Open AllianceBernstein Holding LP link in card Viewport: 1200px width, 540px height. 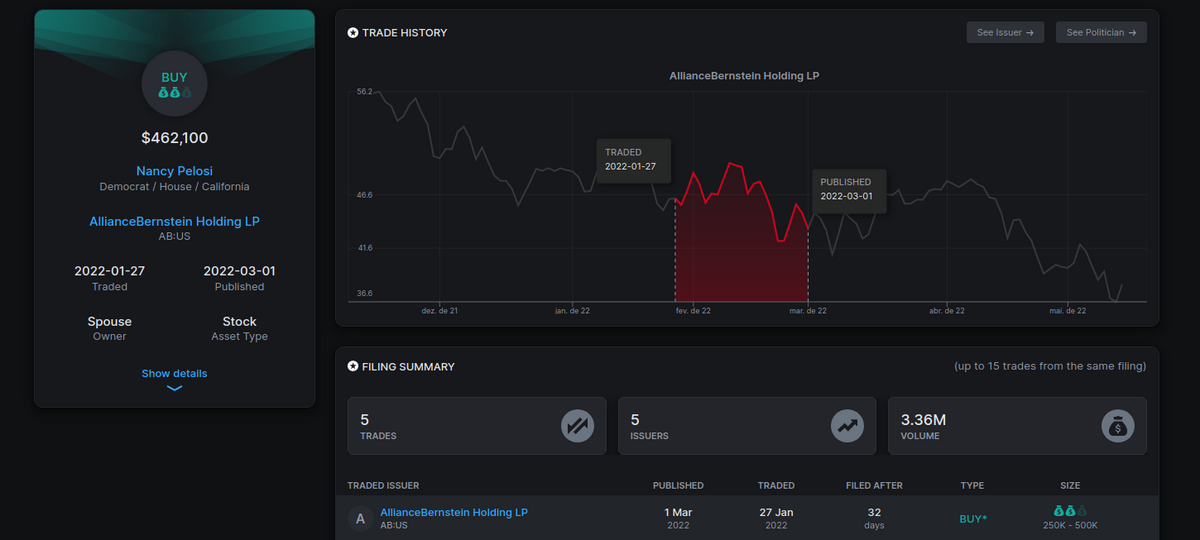[174, 221]
